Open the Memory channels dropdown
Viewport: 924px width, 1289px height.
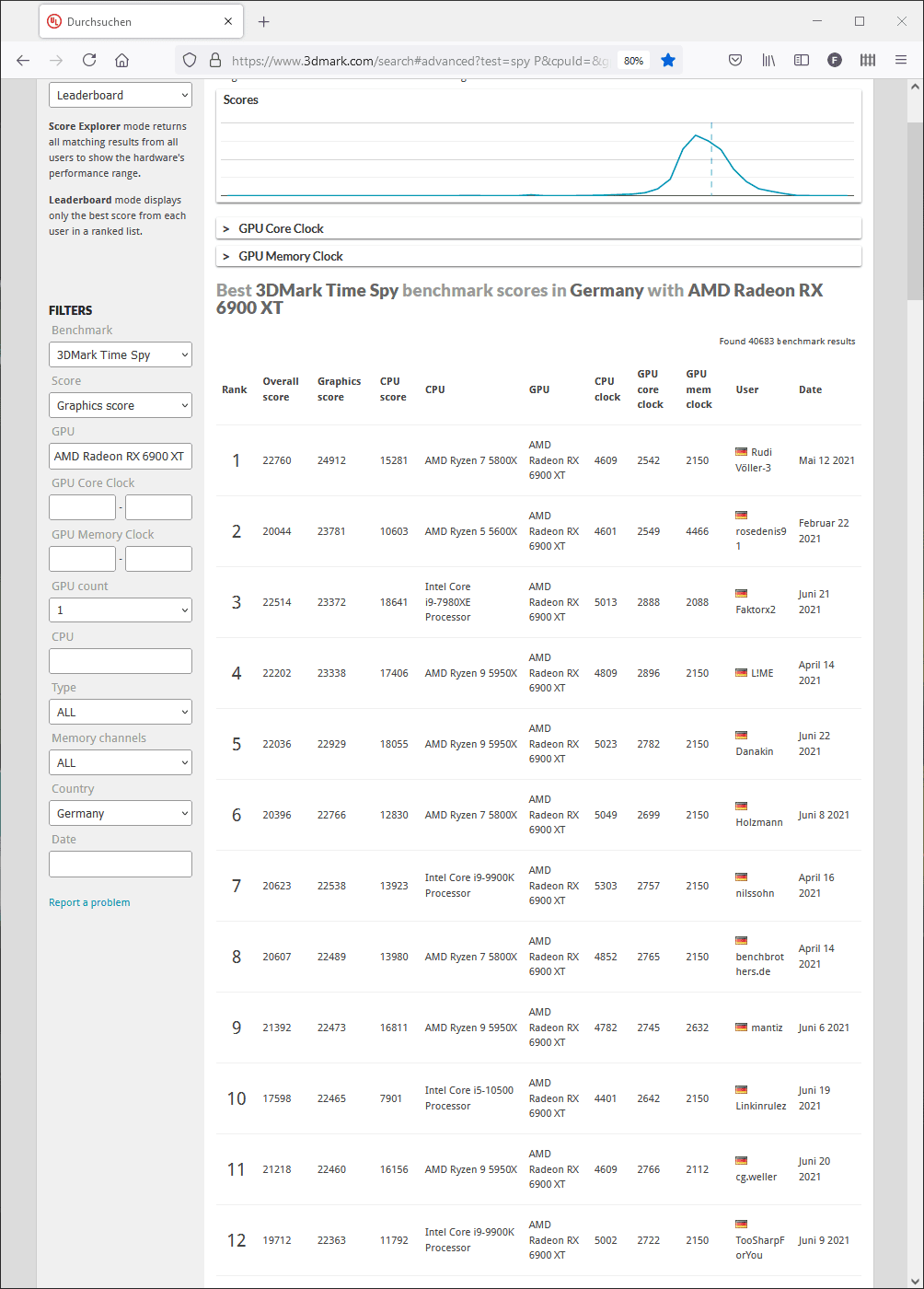tap(121, 762)
